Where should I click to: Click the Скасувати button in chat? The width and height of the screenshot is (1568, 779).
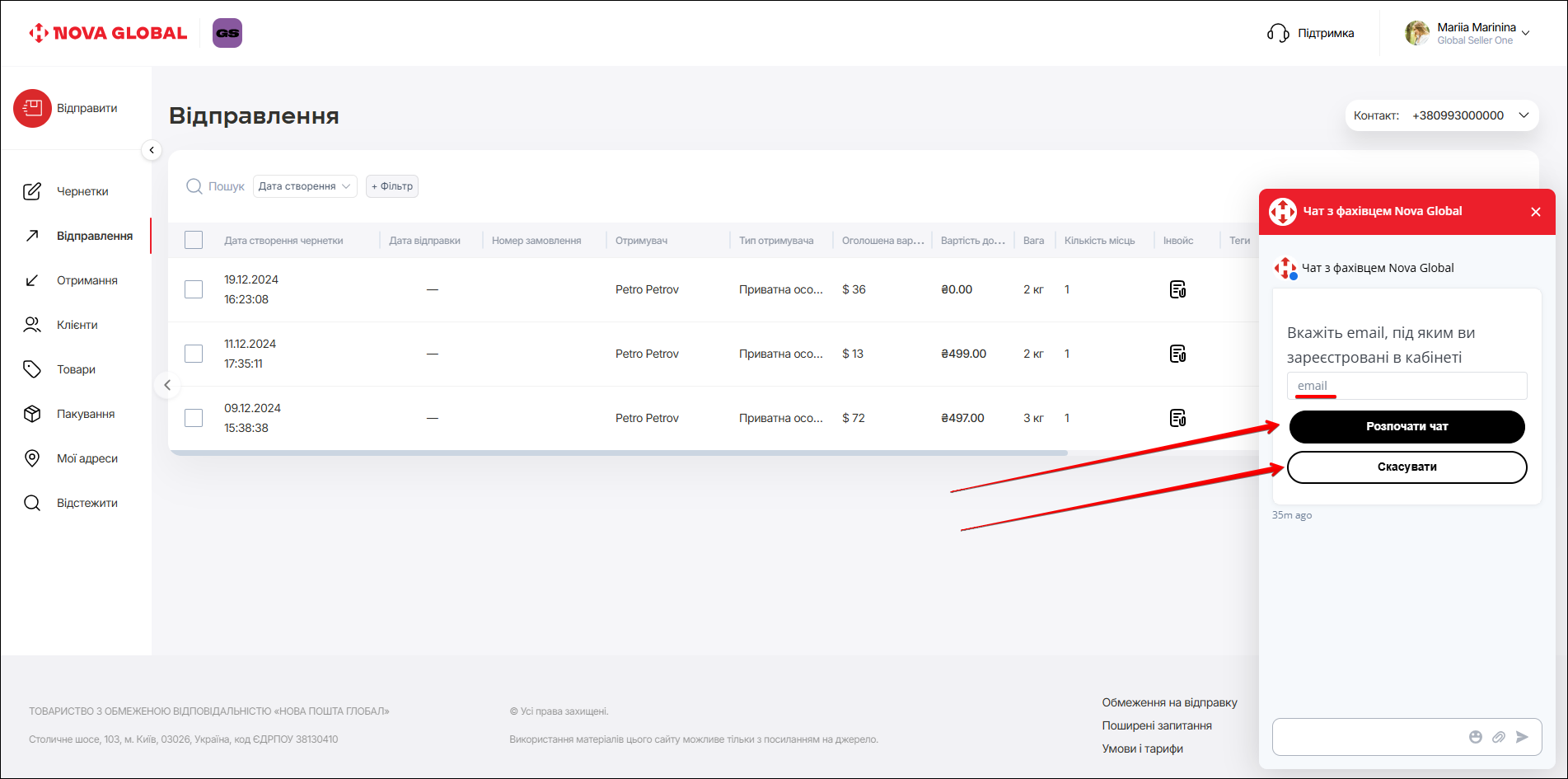(x=1407, y=467)
